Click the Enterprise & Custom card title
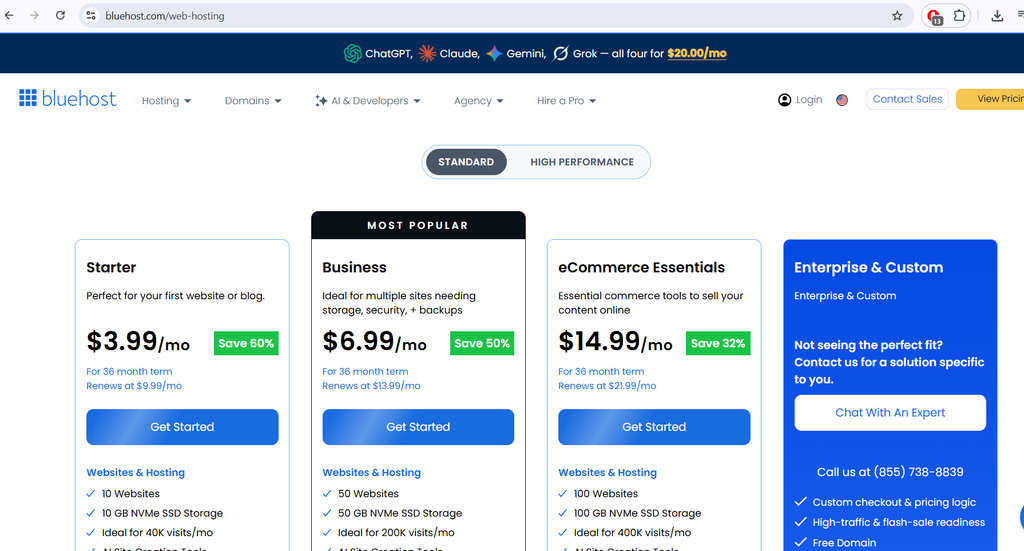Screen dimensions: 1024x551 (869, 267)
